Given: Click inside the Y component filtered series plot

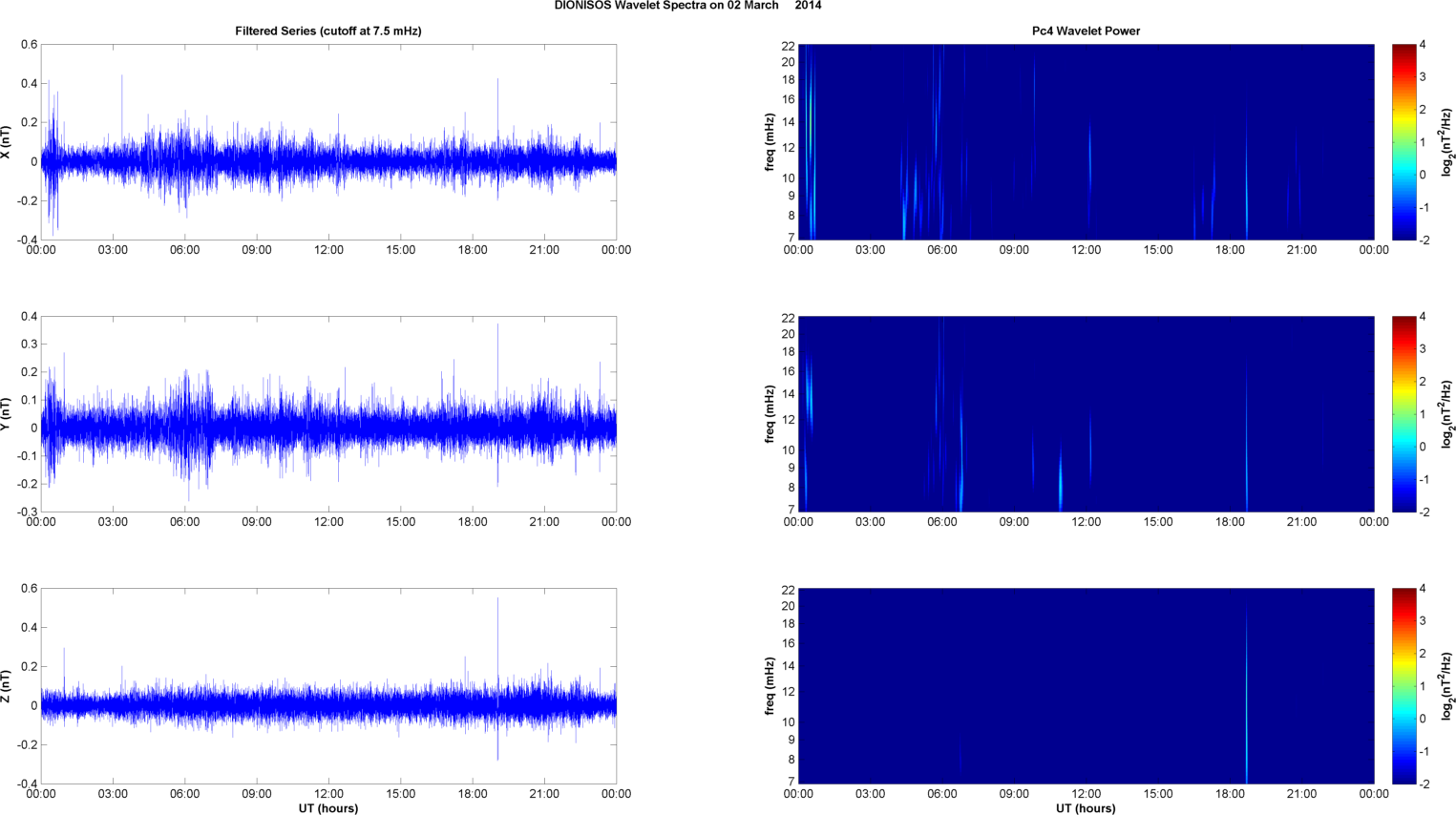Looking at the screenshot, I should (328, 414).
